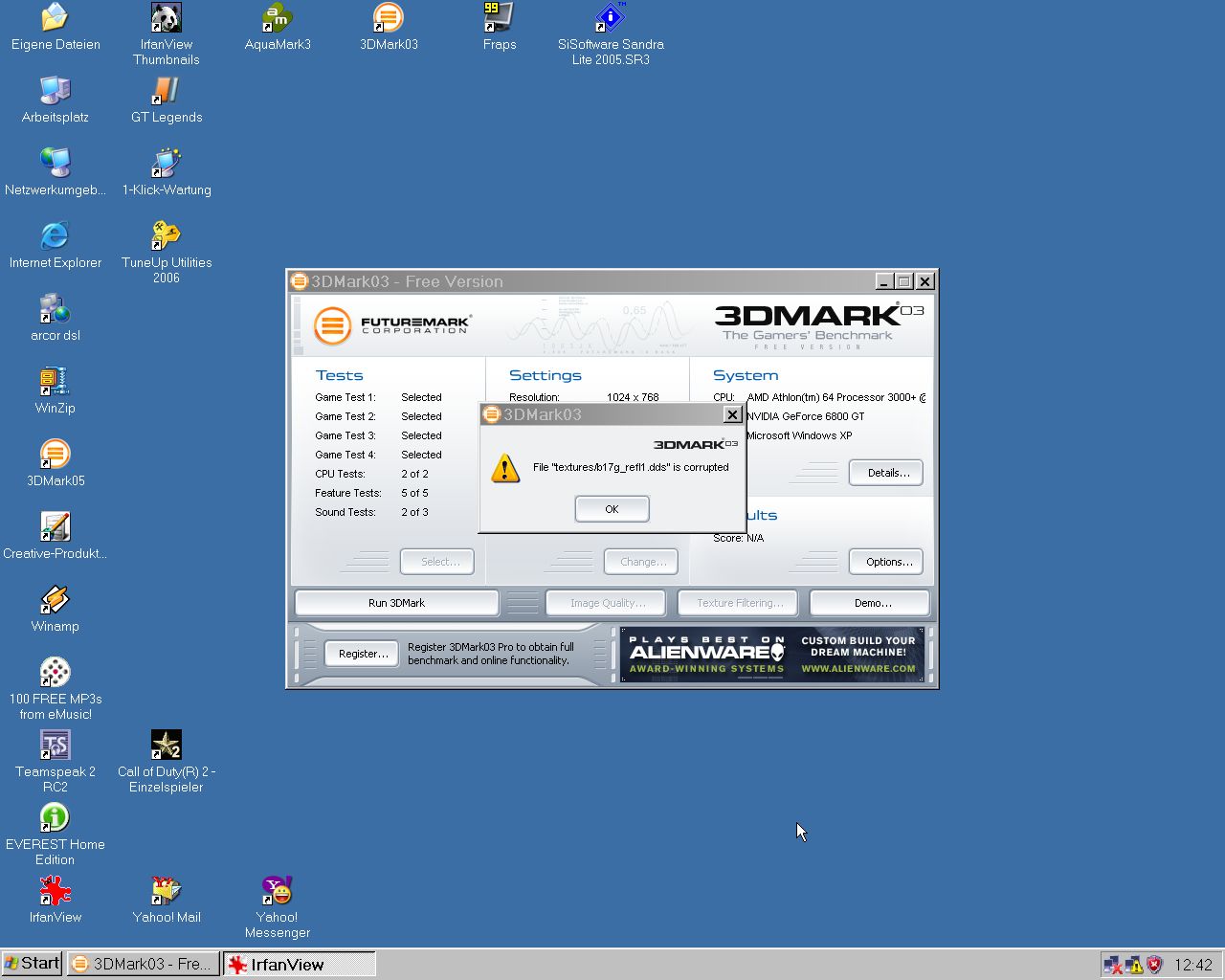The image size is (1225, 980).
Task: Click the warning triangle in the error dialog
Action: click(505, 468)
